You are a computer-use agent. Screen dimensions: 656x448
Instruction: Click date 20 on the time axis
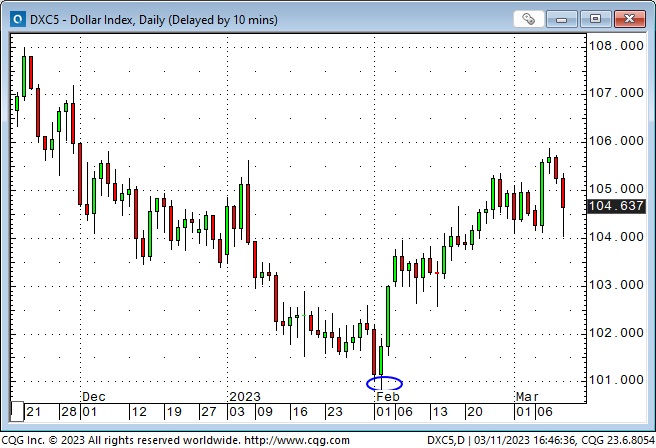point(475,412)
